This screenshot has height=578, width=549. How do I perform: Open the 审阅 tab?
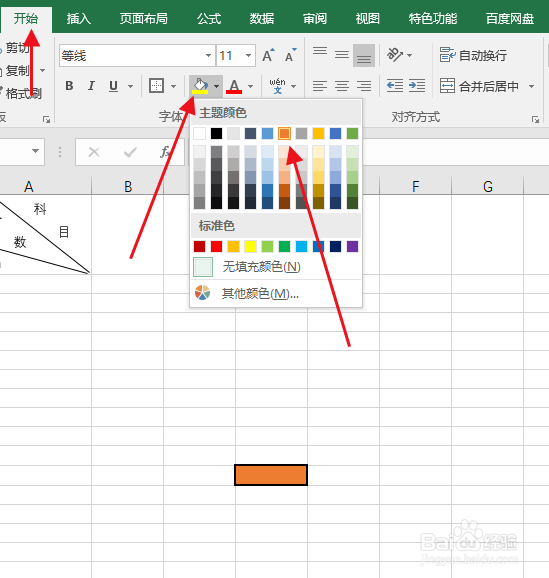pyautogui.click(x=315, y=18)
